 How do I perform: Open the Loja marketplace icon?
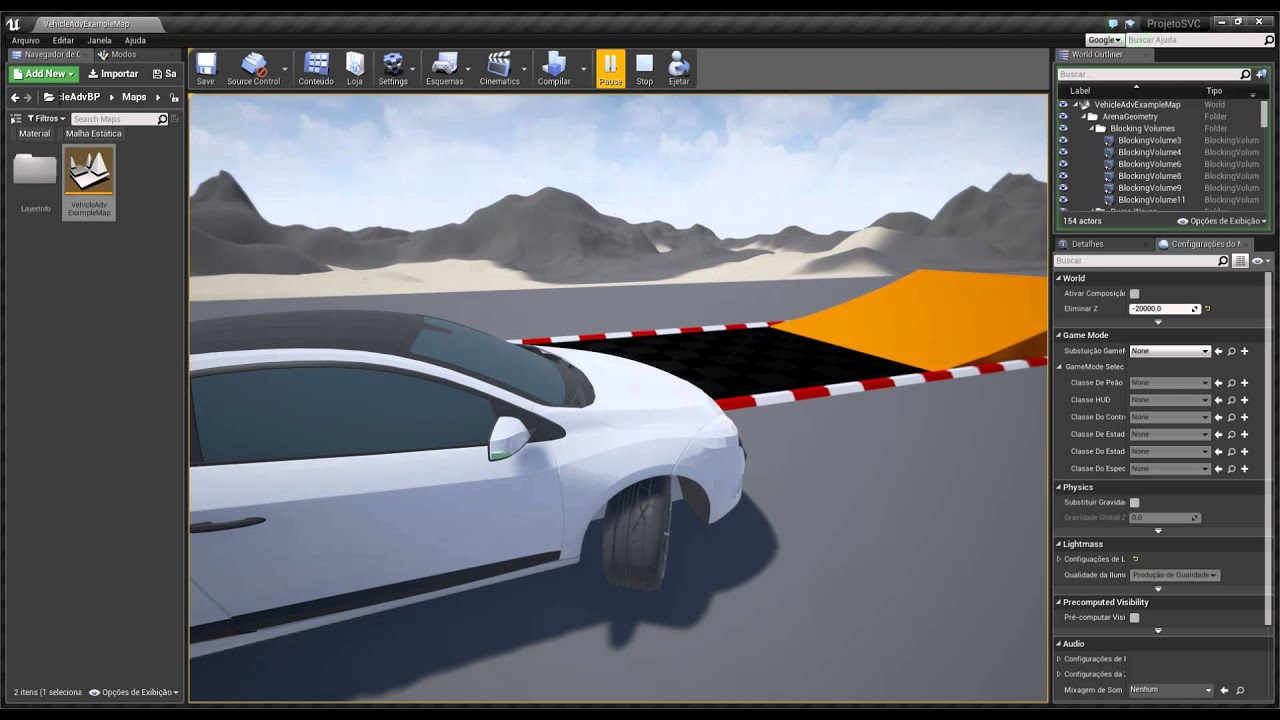click(x=355, y=68)
